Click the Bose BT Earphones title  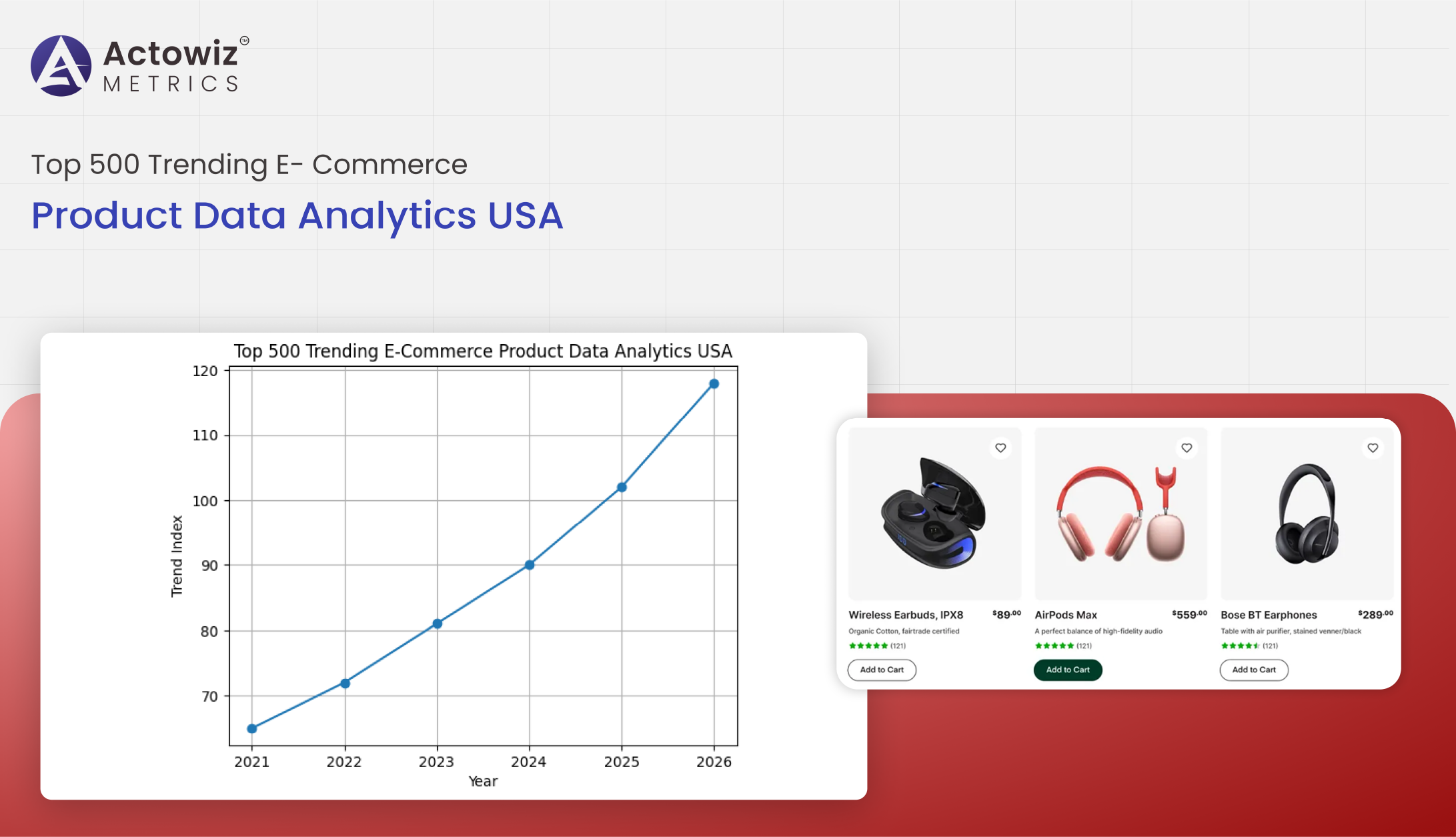(1268, 615)
